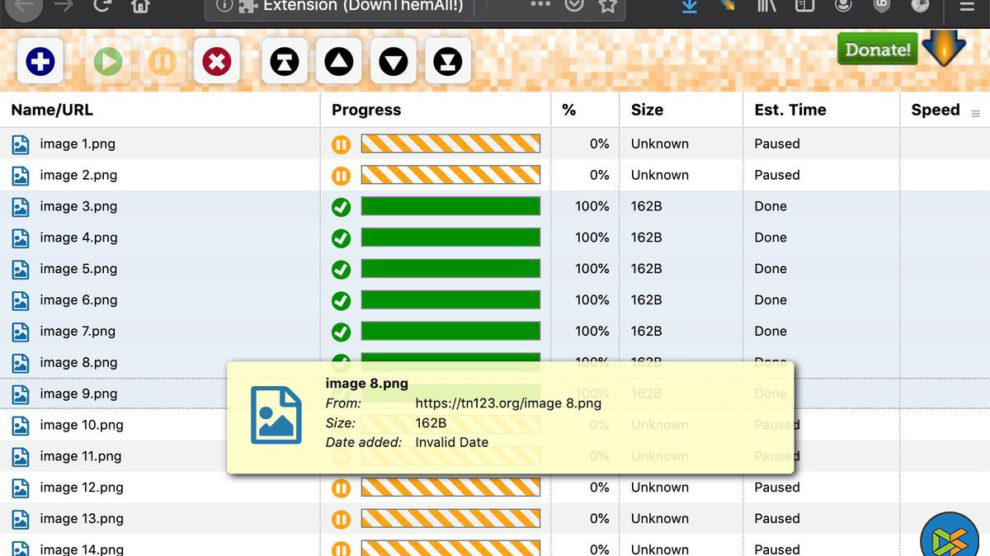Sort by the Est. Time column
This screenshot has width=990, height=556.
(790, 110)
